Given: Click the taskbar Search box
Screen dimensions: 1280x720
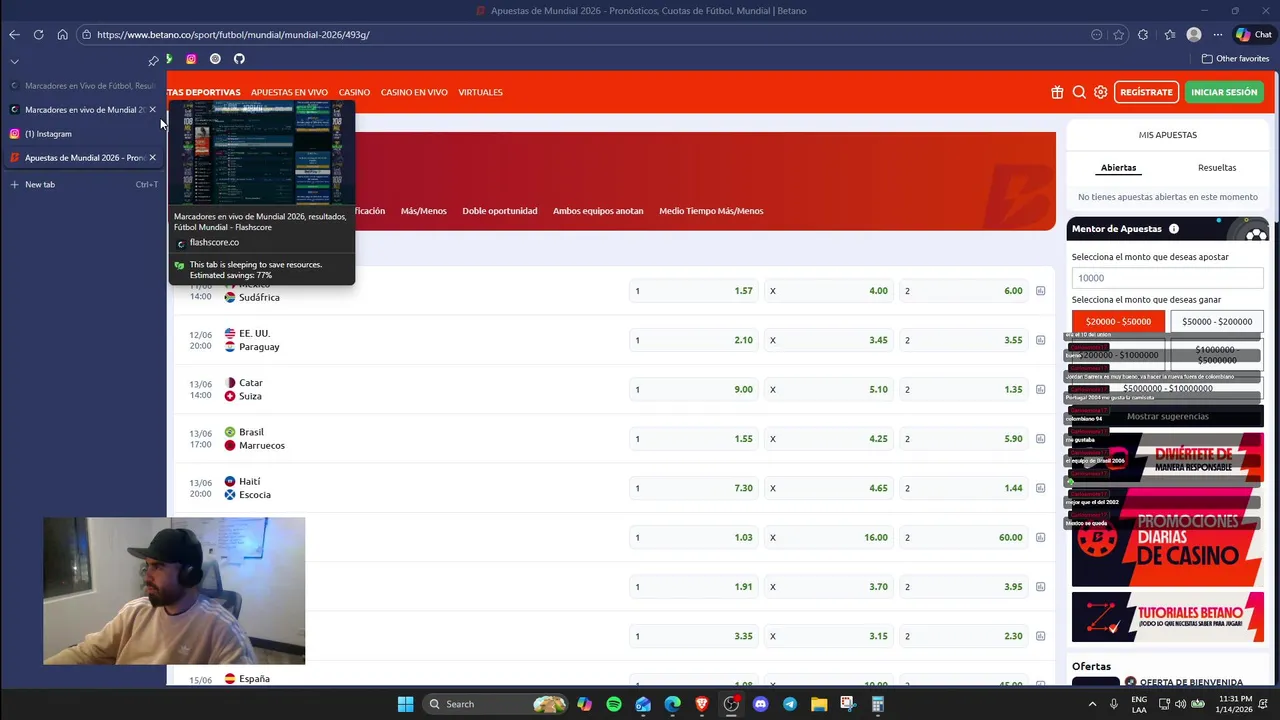Looking at the screenshot, I should point(494,704).
